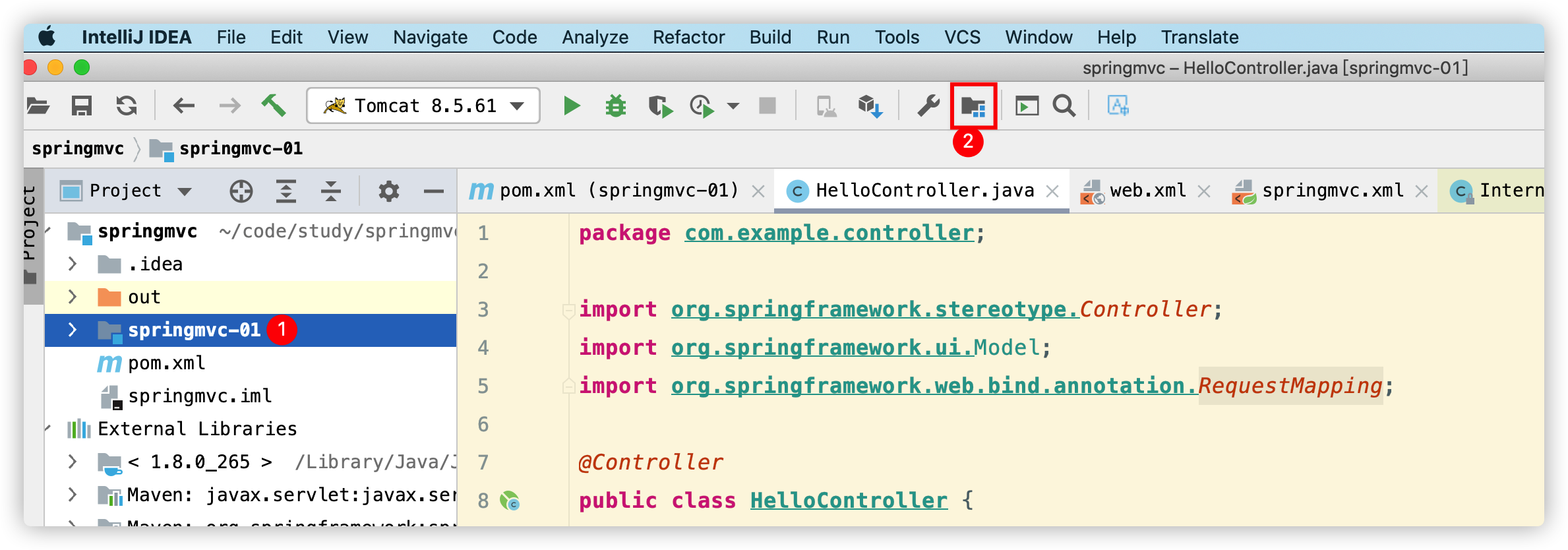The image size is (1568, 550).
Task: Open the profiler options dropdown arrow
Action: (733, 106)
